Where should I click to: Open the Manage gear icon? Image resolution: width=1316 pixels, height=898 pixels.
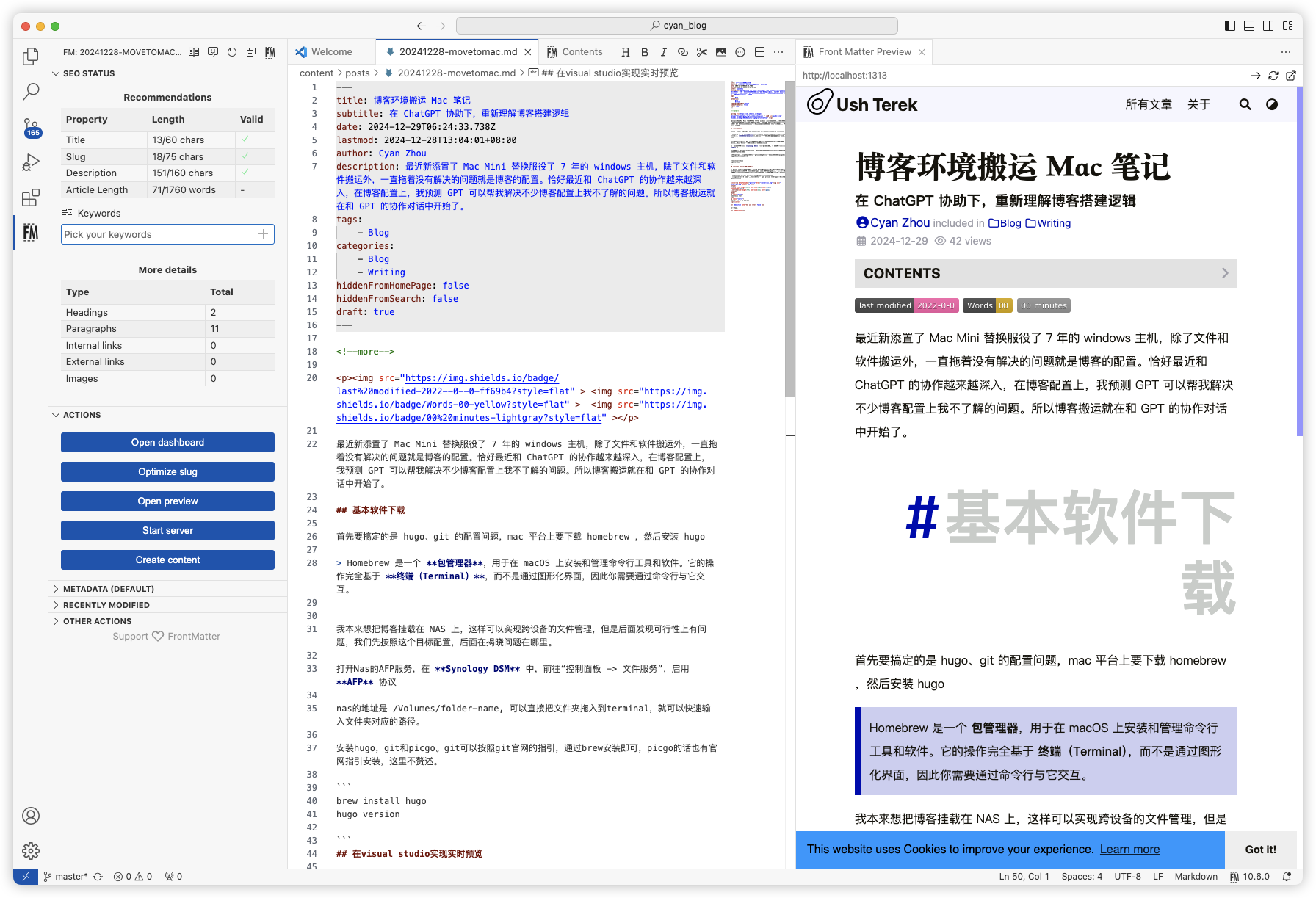pyautogui.click(x=31, y=851)
